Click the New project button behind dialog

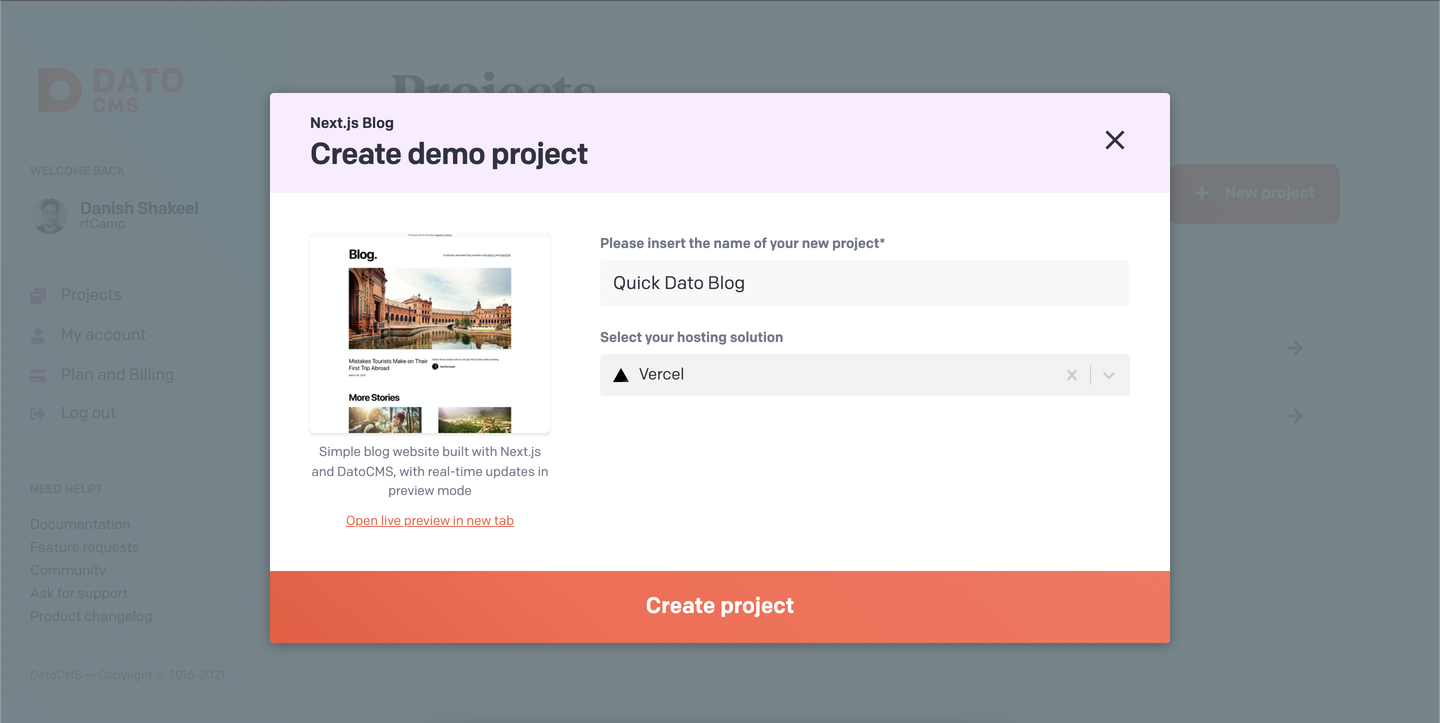(1254, 194)
